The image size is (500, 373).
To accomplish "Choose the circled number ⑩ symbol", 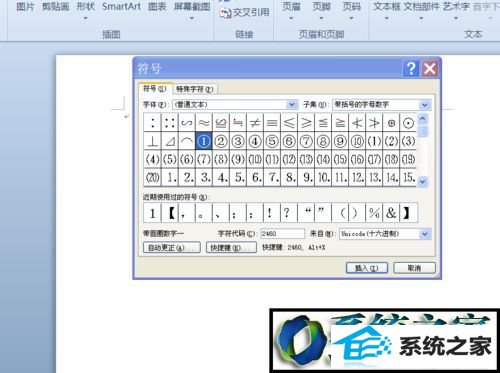I will point(357,141).
